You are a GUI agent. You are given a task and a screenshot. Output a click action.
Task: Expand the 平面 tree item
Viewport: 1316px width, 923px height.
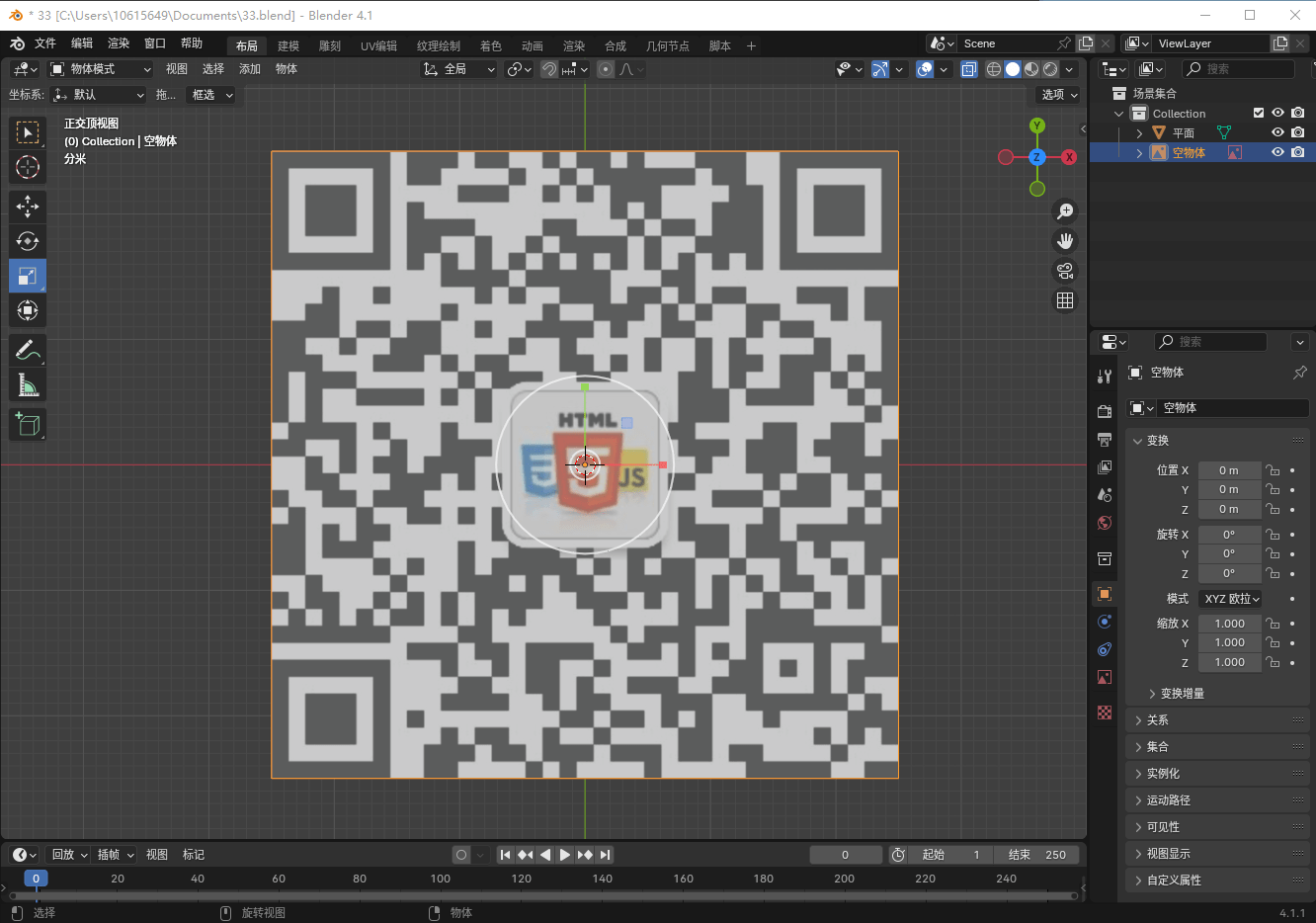(x=1139, y=132)
